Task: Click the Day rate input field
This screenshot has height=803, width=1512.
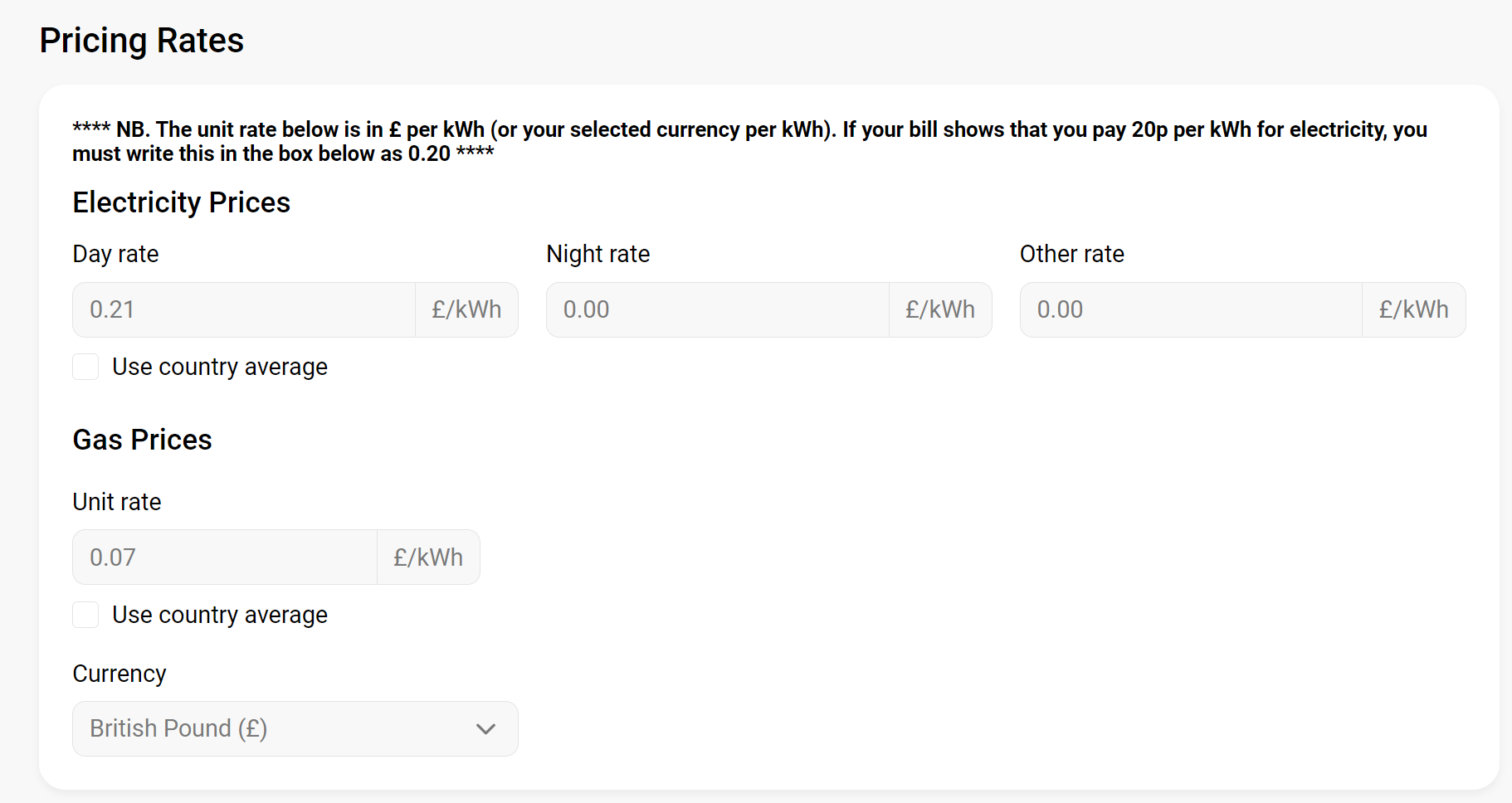Action: (x=243, y=310)
